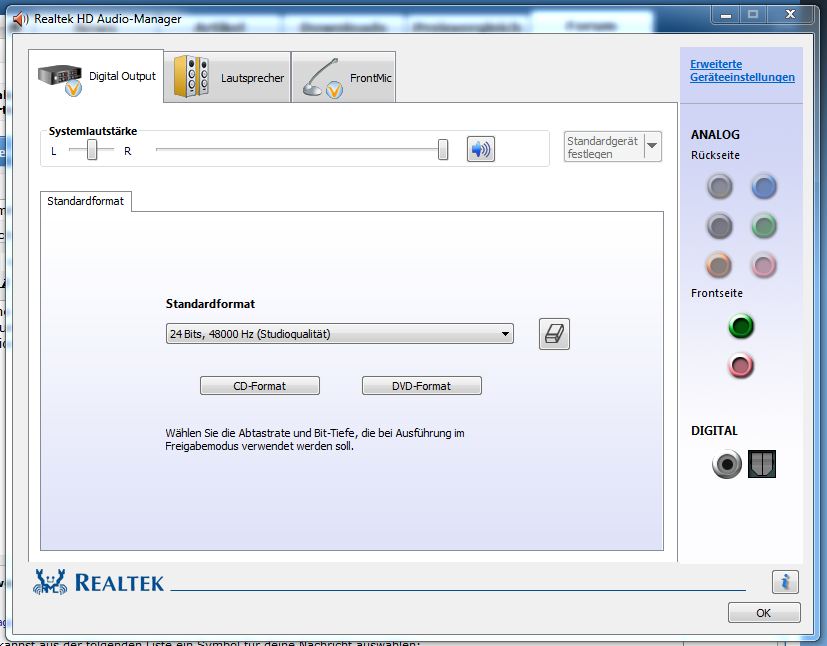
Task: Click the front green headphone jack
Action: (741, 326)
